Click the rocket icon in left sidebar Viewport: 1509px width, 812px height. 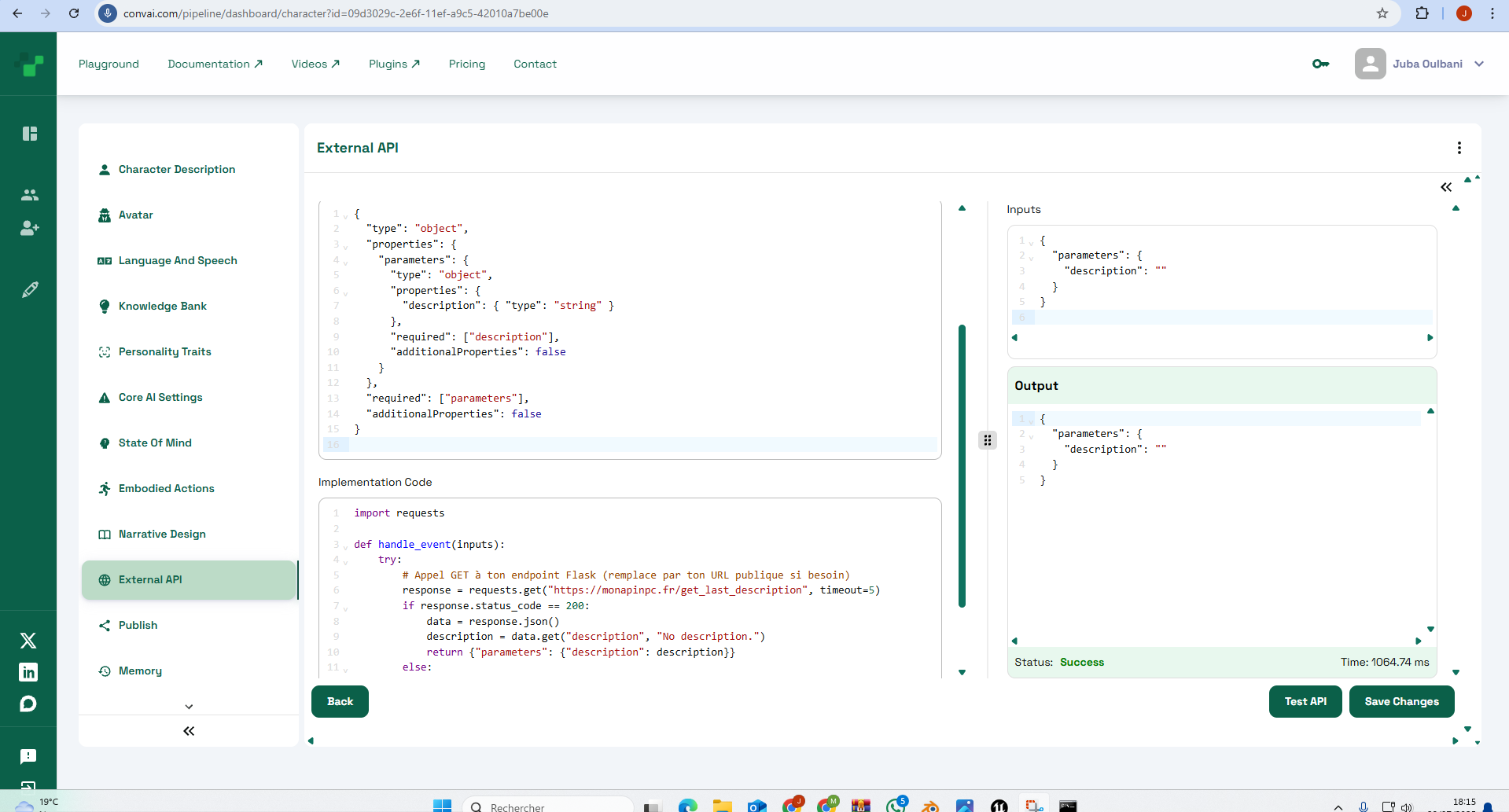[30, 290]
